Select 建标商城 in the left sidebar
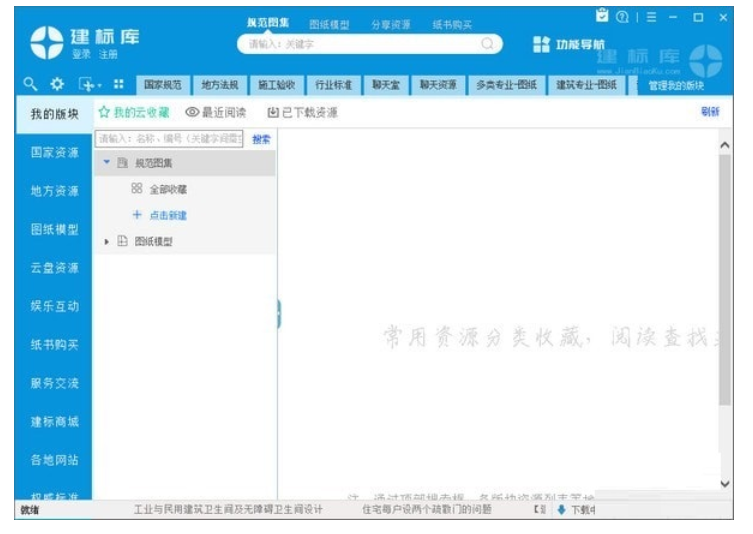Image resolution: width=753 pixels, height=534 pixels. click(x=54, y=422)
